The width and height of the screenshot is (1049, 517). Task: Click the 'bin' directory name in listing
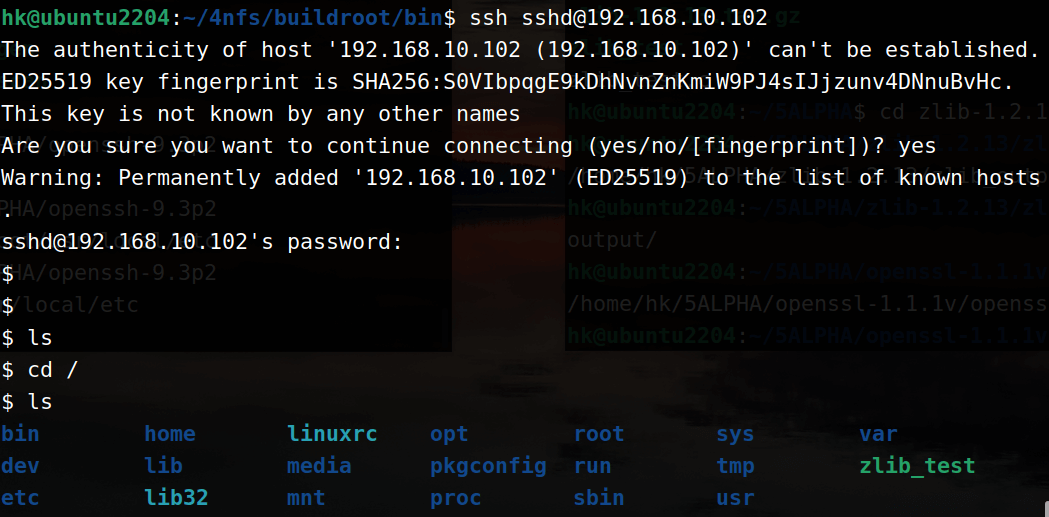click(x=20, y=434)
